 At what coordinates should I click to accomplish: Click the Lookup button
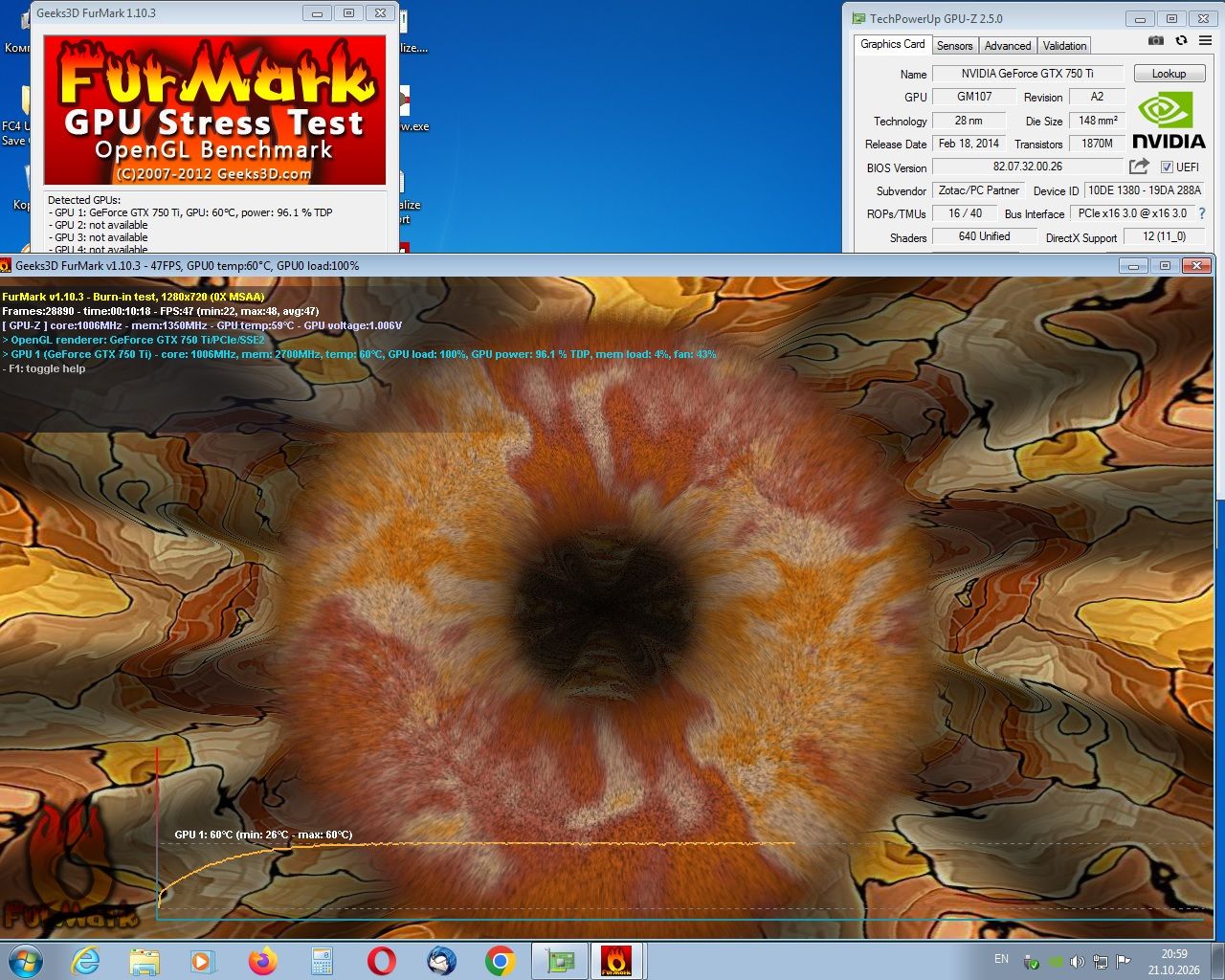(x=1169, y=74)
